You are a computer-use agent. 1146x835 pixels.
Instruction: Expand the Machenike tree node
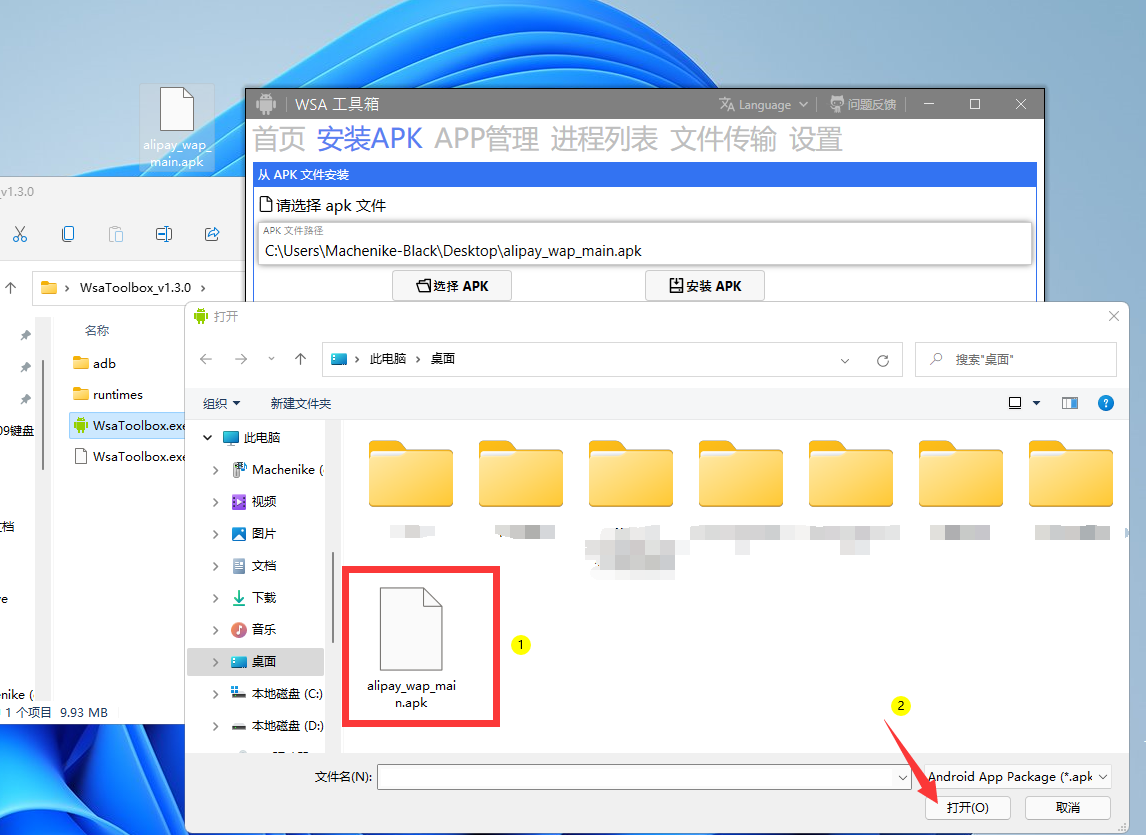coord(215,470)
